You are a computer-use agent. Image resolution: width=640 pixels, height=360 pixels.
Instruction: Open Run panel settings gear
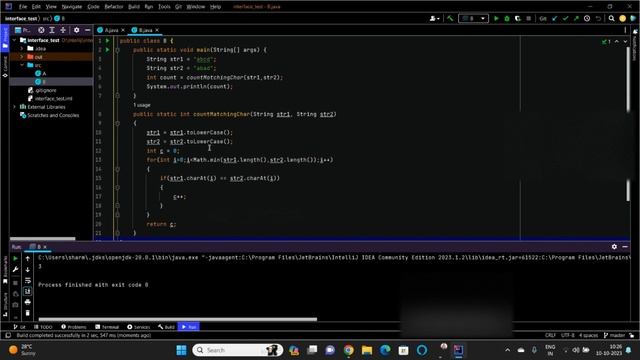click(614, 247)
